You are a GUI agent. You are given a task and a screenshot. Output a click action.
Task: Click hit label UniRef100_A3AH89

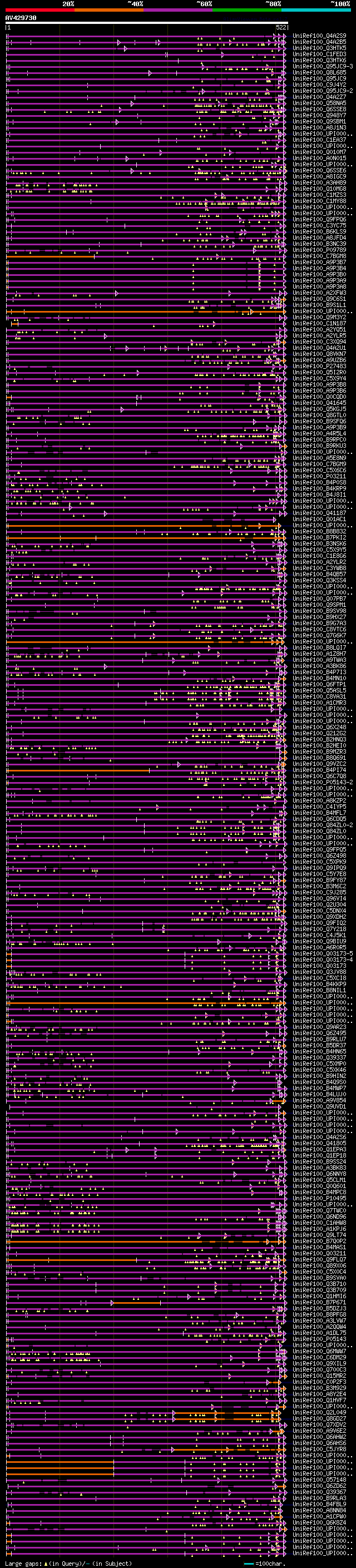click(x=319, y=182)
